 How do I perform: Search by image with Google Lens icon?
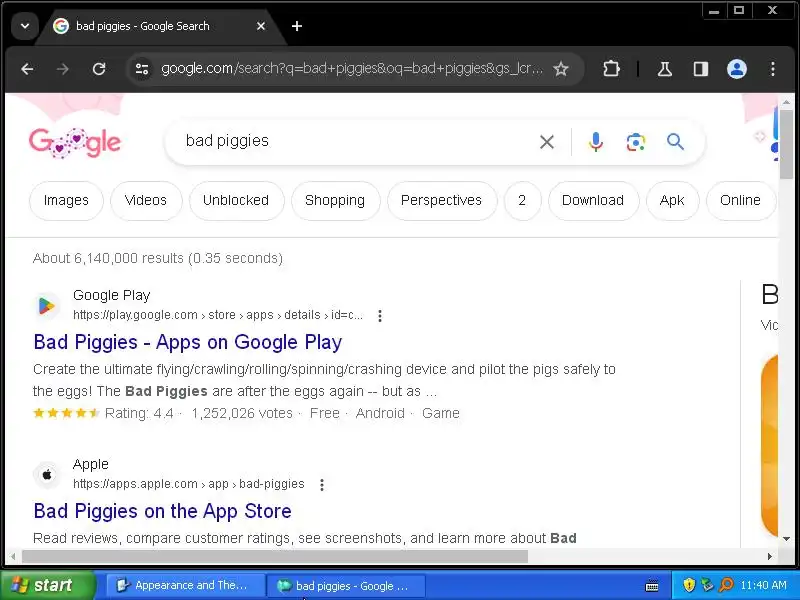[636, 142]
